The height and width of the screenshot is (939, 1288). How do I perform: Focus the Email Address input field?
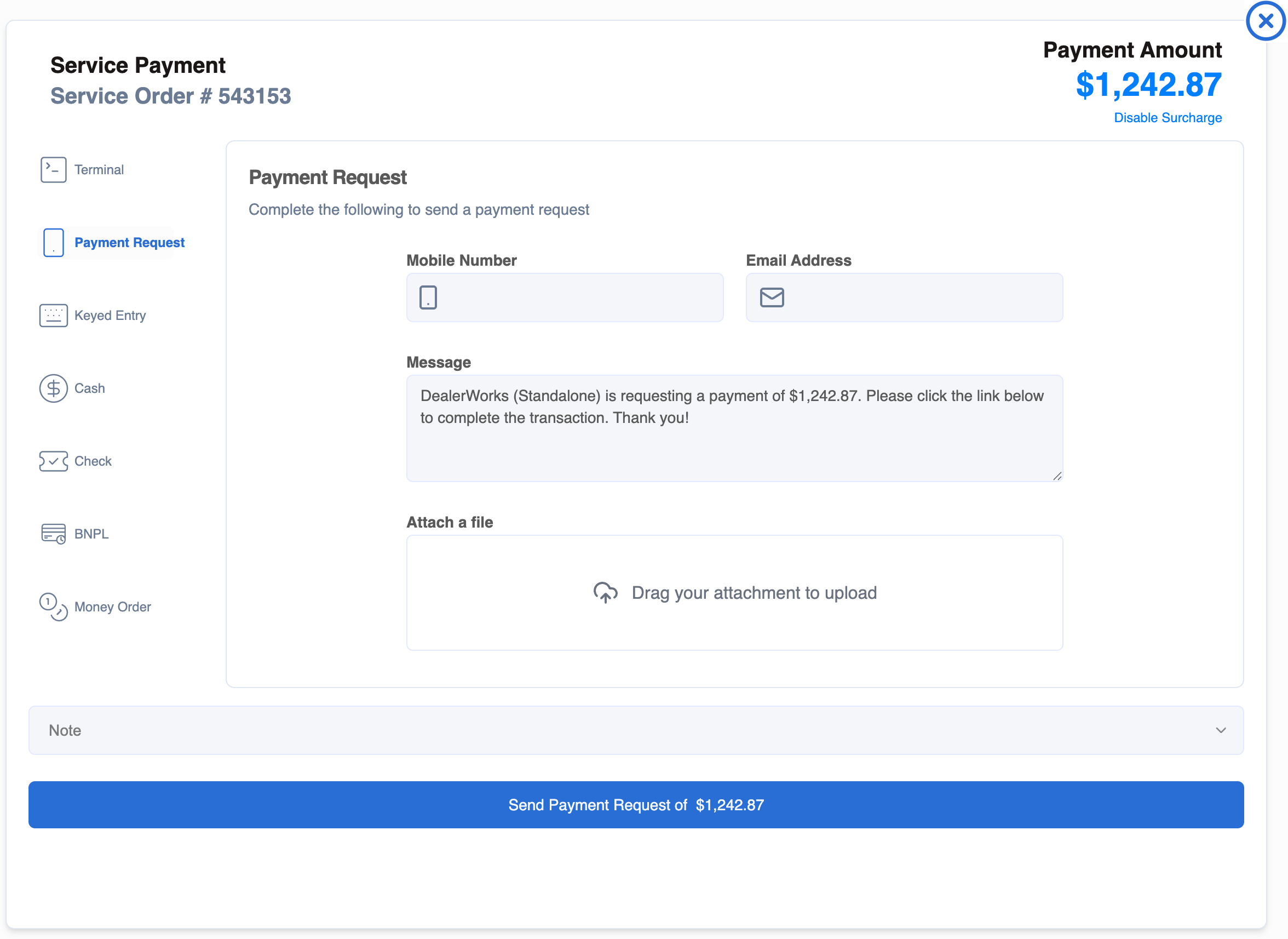tap(921, 297)
